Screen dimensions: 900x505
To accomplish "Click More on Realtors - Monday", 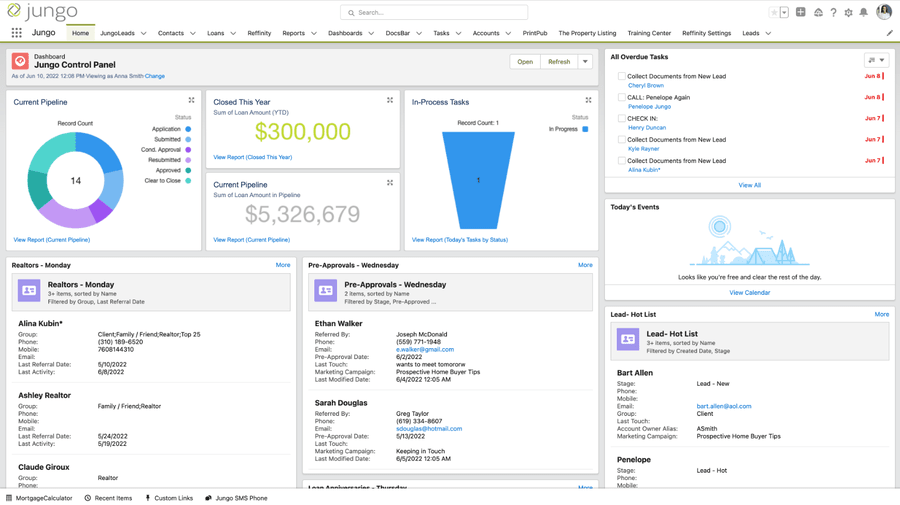I will tap(283, 265).
